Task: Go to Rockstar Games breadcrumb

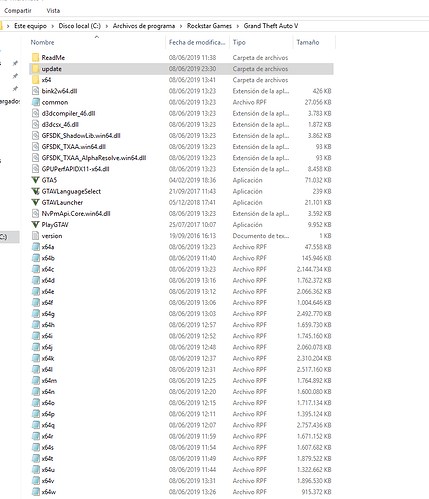Action: (209, 26)
